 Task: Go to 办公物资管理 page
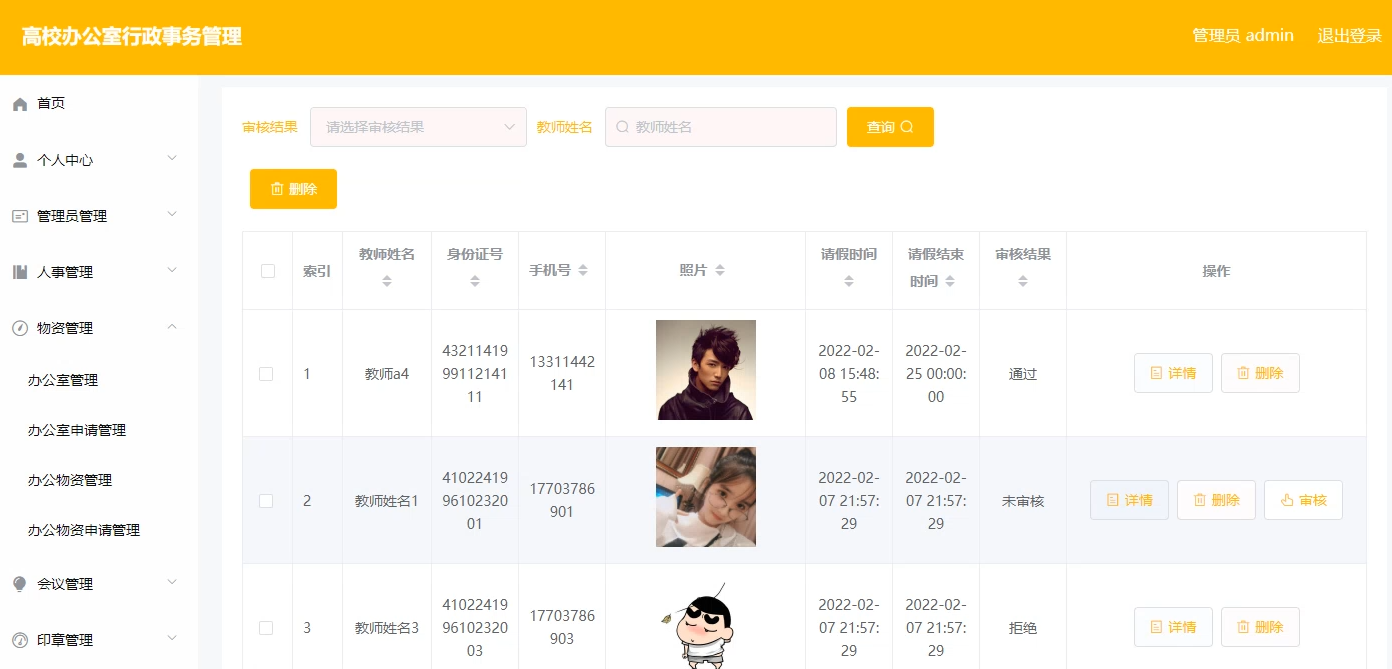70,481
